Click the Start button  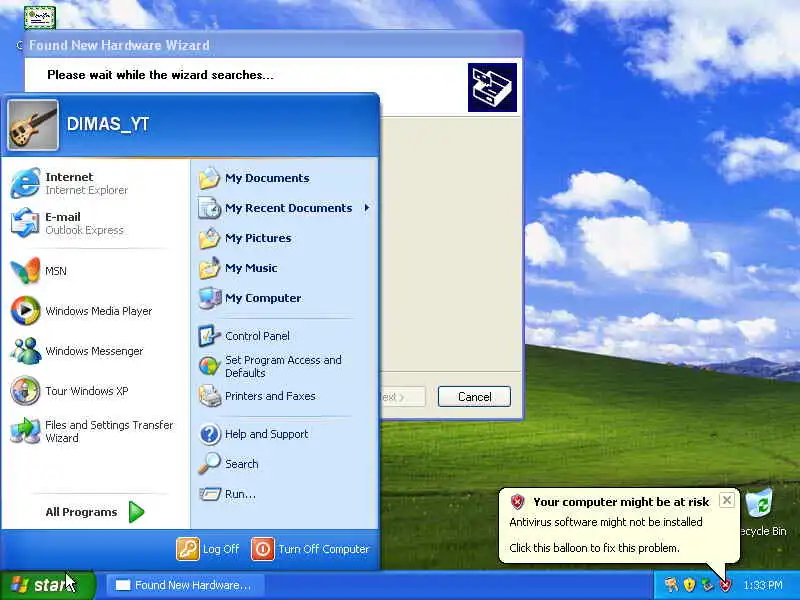tap(48, 585)
